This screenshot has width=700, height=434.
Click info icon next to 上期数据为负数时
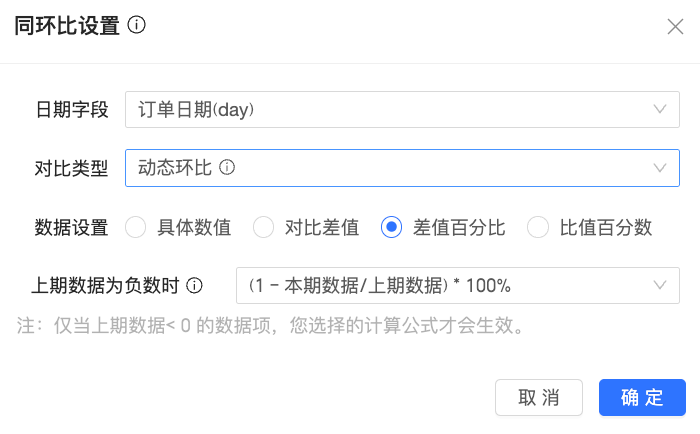[194, 285]
